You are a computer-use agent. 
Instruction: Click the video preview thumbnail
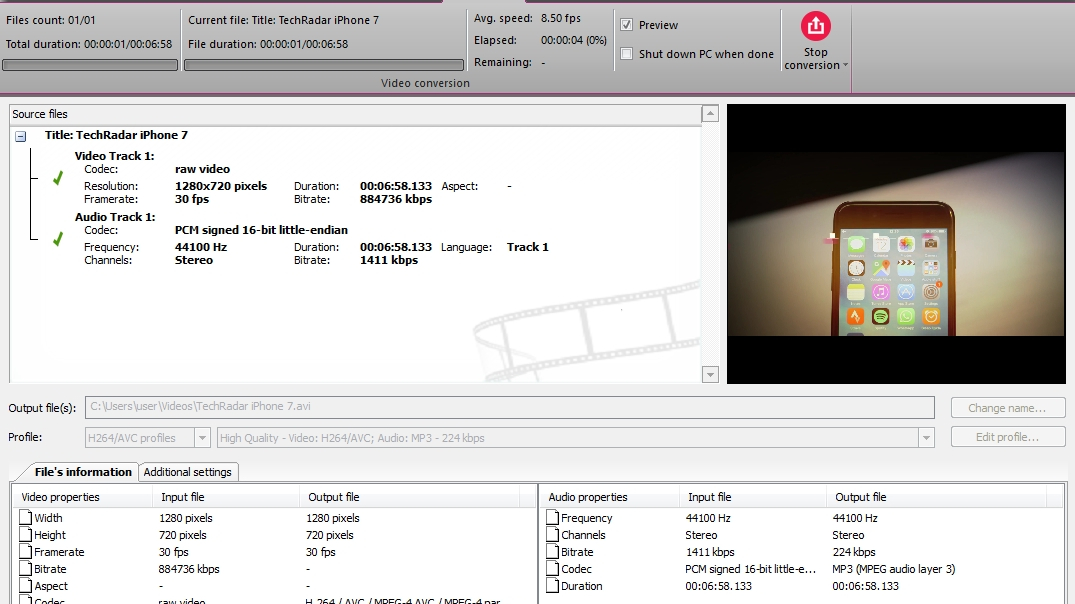click(x=896, y=243)
